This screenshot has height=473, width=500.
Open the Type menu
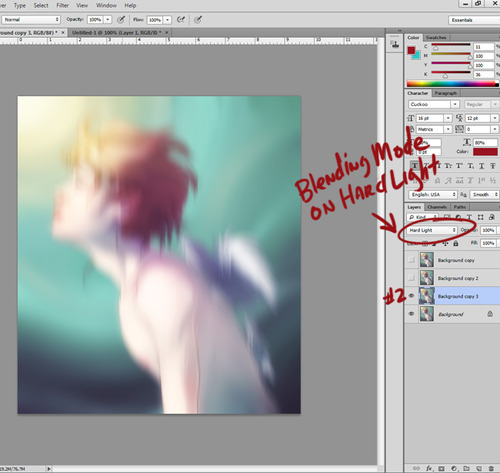click(20, 5)
